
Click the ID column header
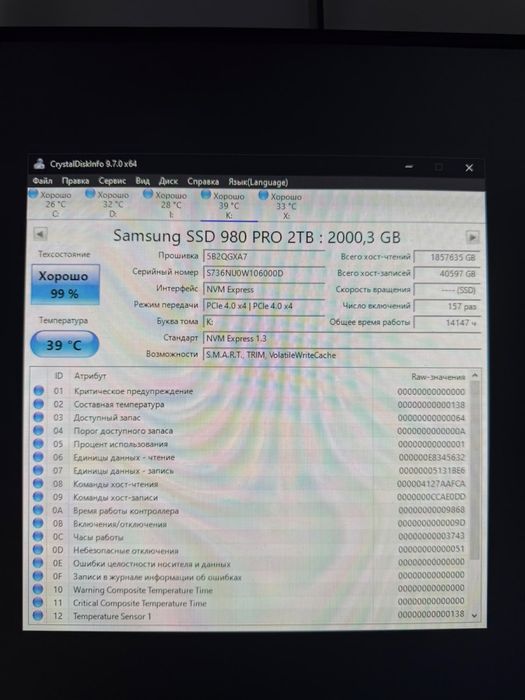58,376
